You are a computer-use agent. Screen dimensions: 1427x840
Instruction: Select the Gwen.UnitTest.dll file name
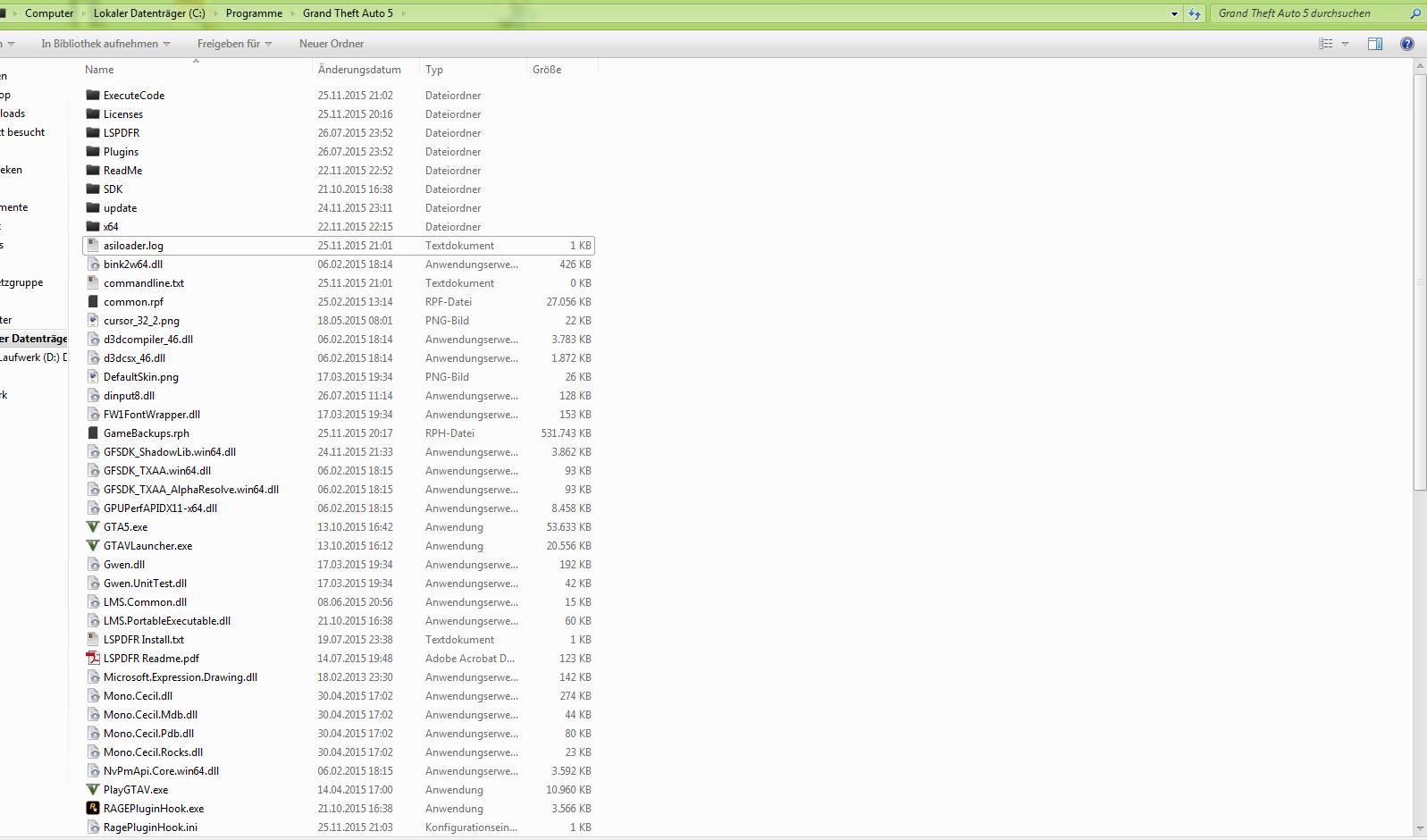[x=146, y=583]
